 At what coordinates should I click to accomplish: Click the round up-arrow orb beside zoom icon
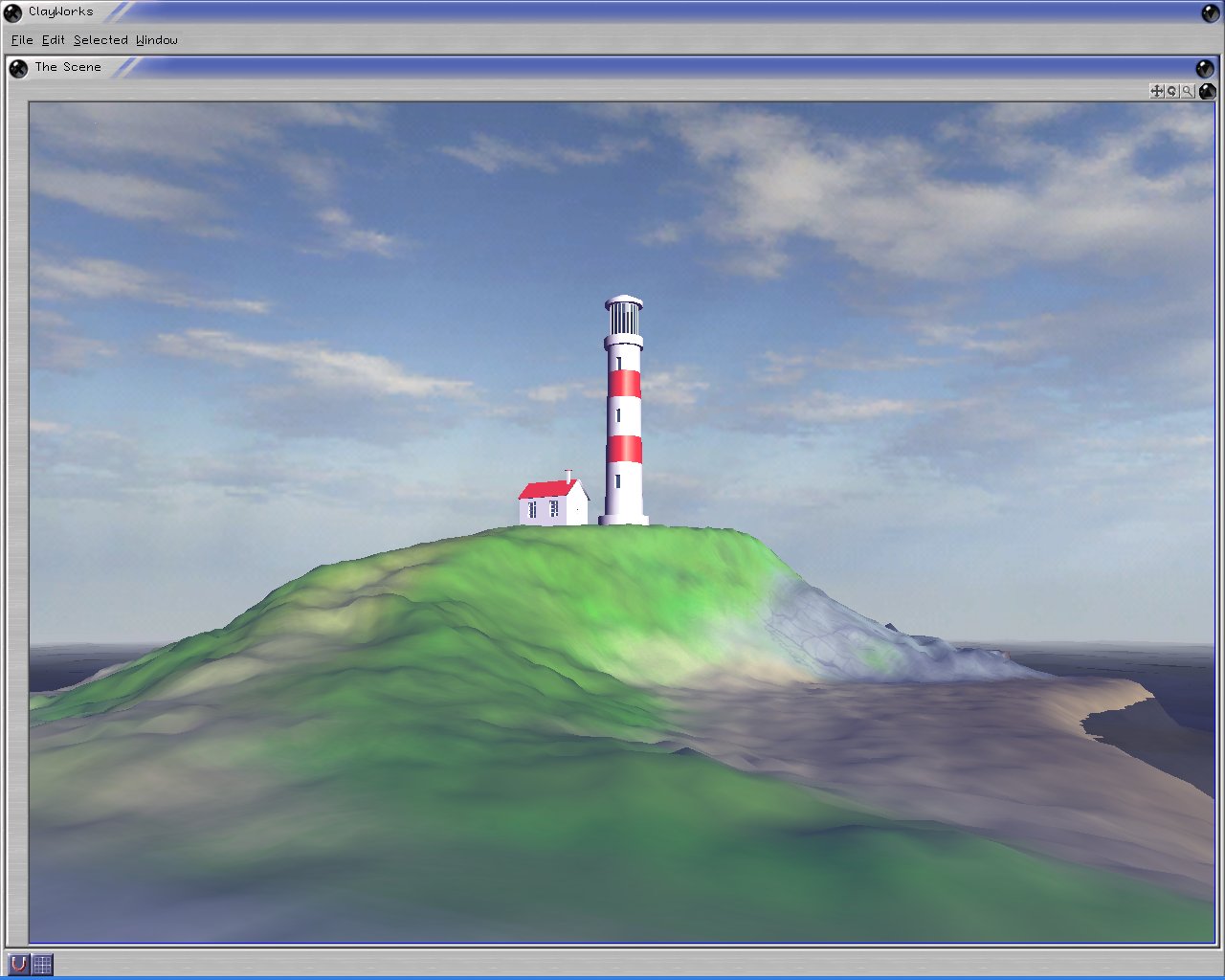(1207, 91)
